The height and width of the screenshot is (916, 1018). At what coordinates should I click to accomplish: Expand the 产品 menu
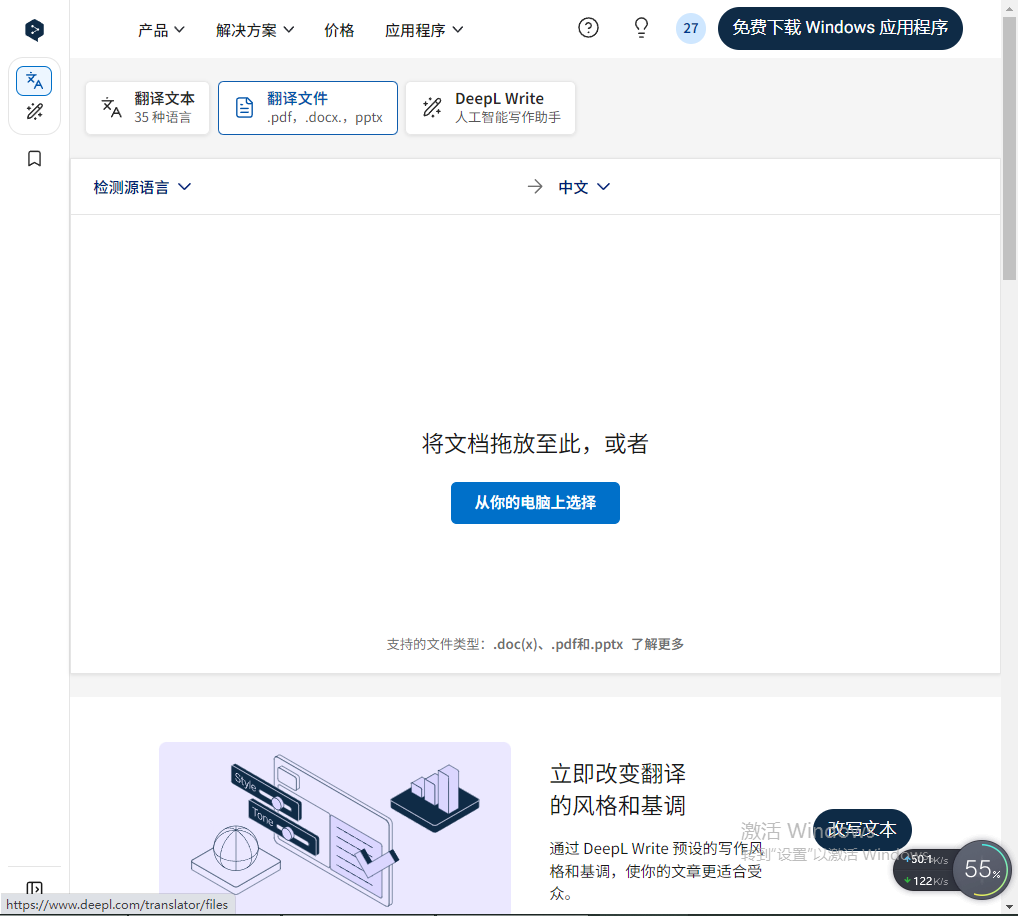point(162,30)
